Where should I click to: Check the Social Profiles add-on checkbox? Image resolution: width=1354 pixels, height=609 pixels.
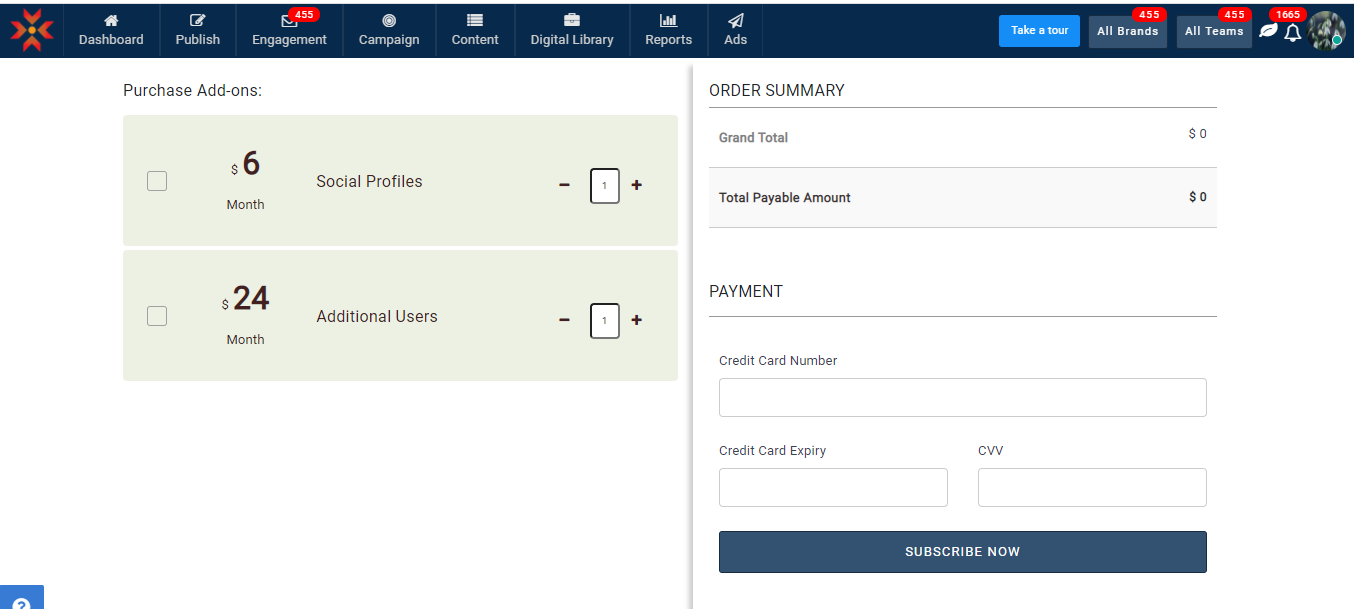click(157, 181)
